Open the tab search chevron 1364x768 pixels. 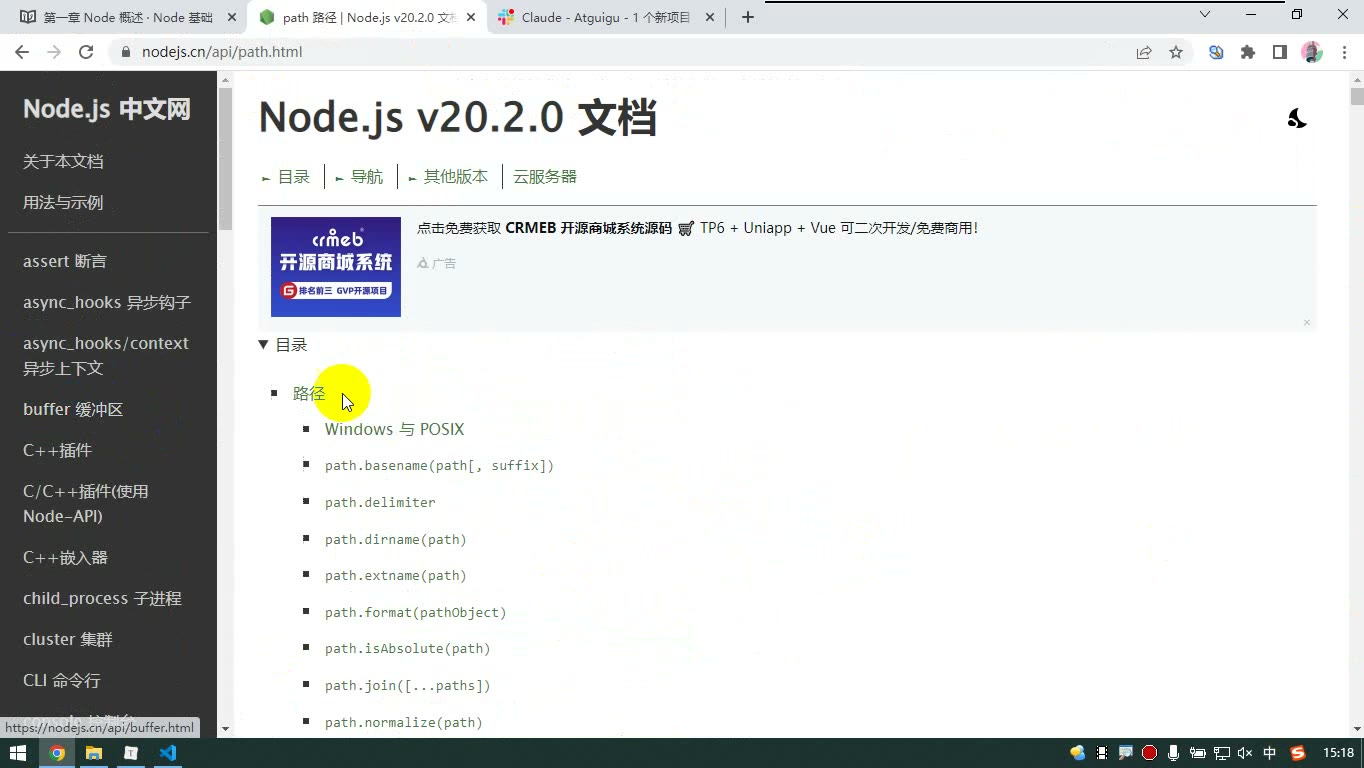pos(1205,14)
